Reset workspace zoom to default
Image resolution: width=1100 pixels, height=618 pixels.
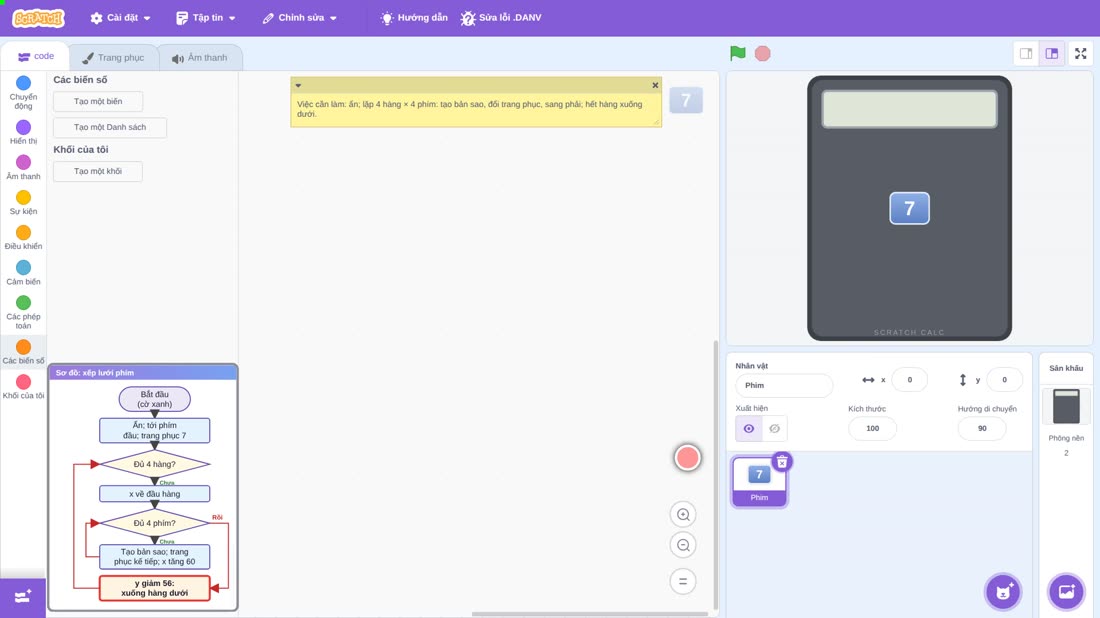(683, 582)
